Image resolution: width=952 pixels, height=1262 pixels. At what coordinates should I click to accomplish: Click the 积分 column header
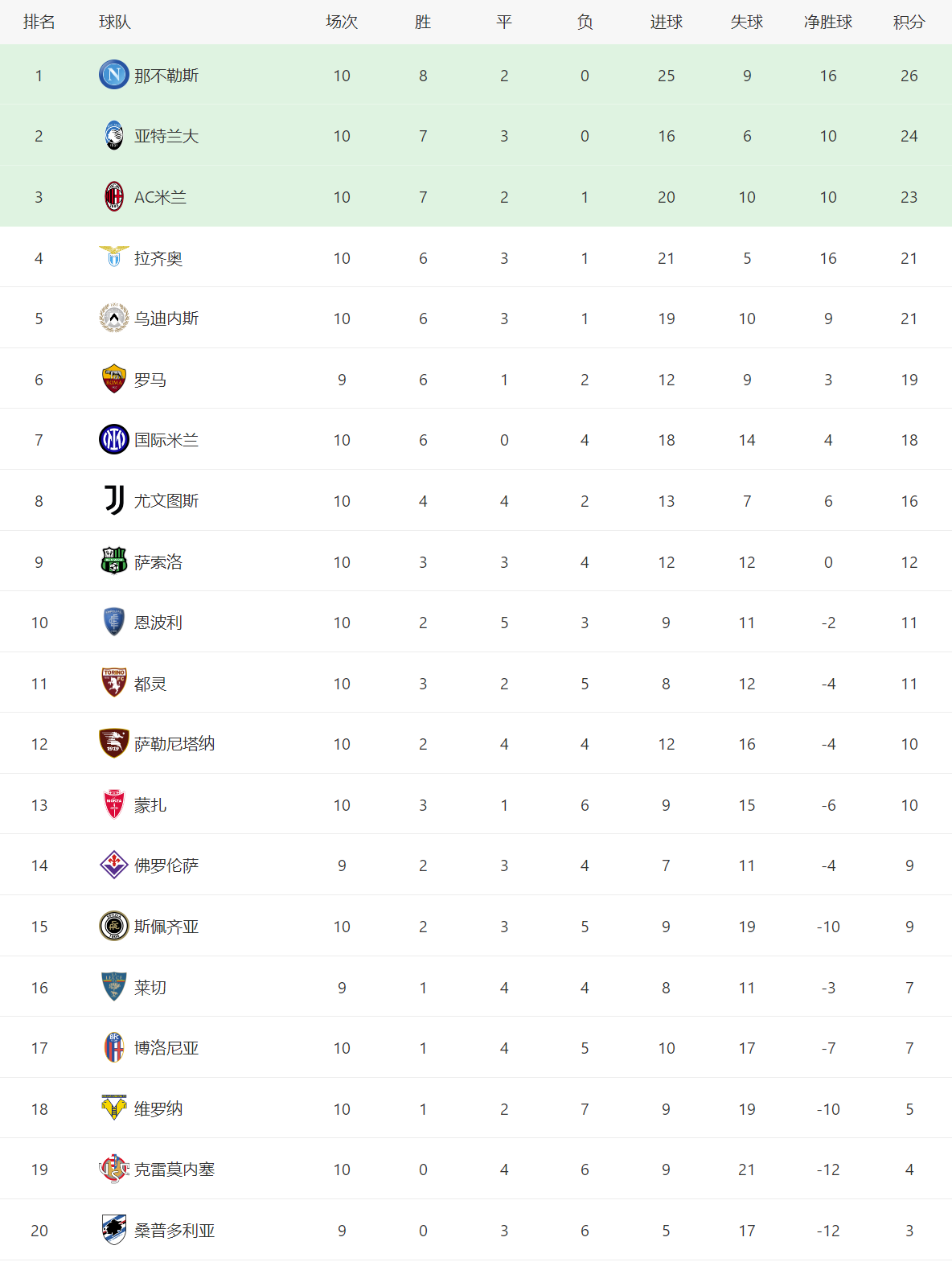pos(909,22)
